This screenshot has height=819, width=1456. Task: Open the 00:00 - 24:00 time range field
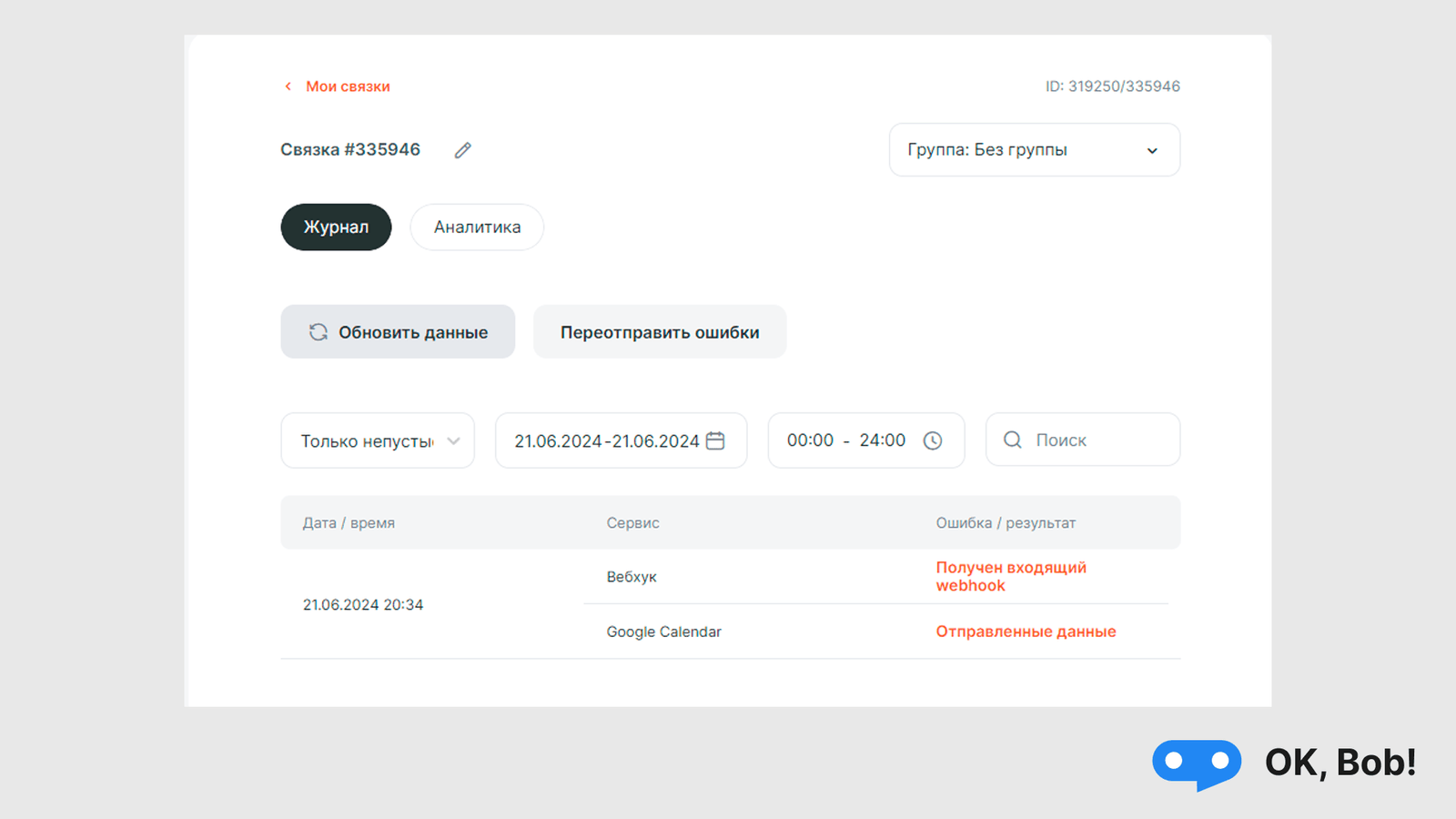(x=866, y=440)
